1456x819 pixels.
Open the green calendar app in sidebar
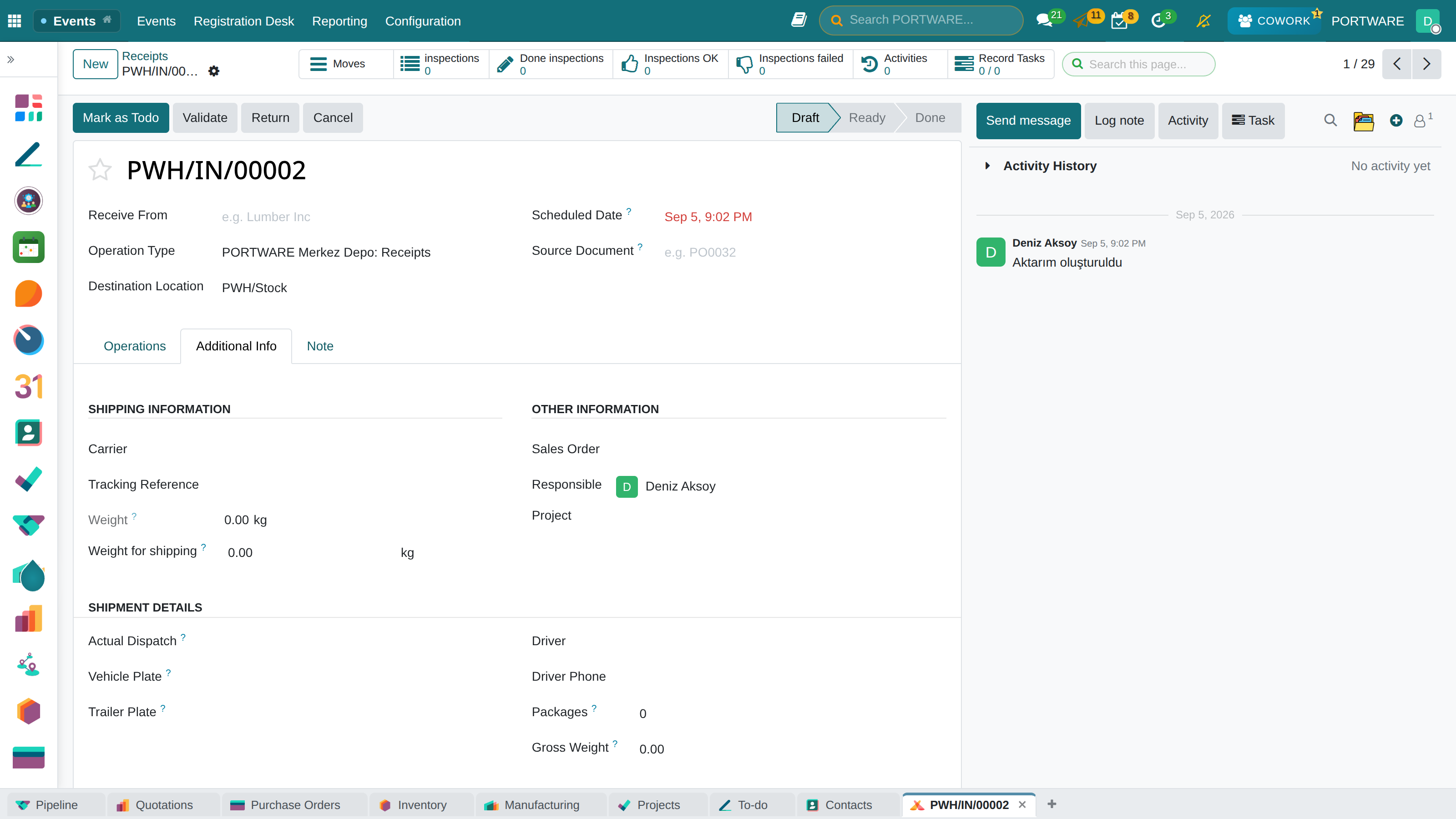tap(28, 248)
